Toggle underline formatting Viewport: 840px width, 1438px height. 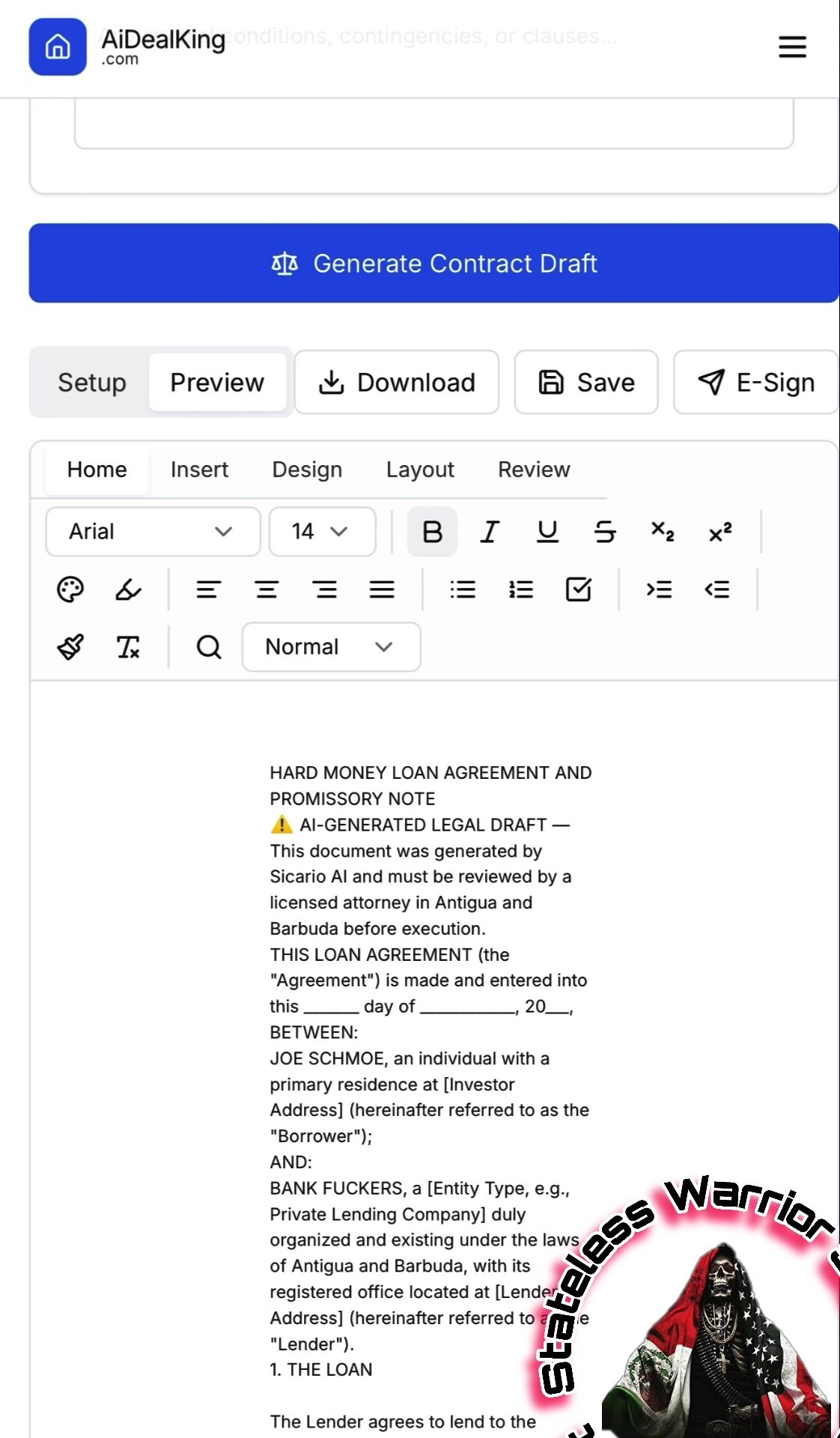click(547, 532)
